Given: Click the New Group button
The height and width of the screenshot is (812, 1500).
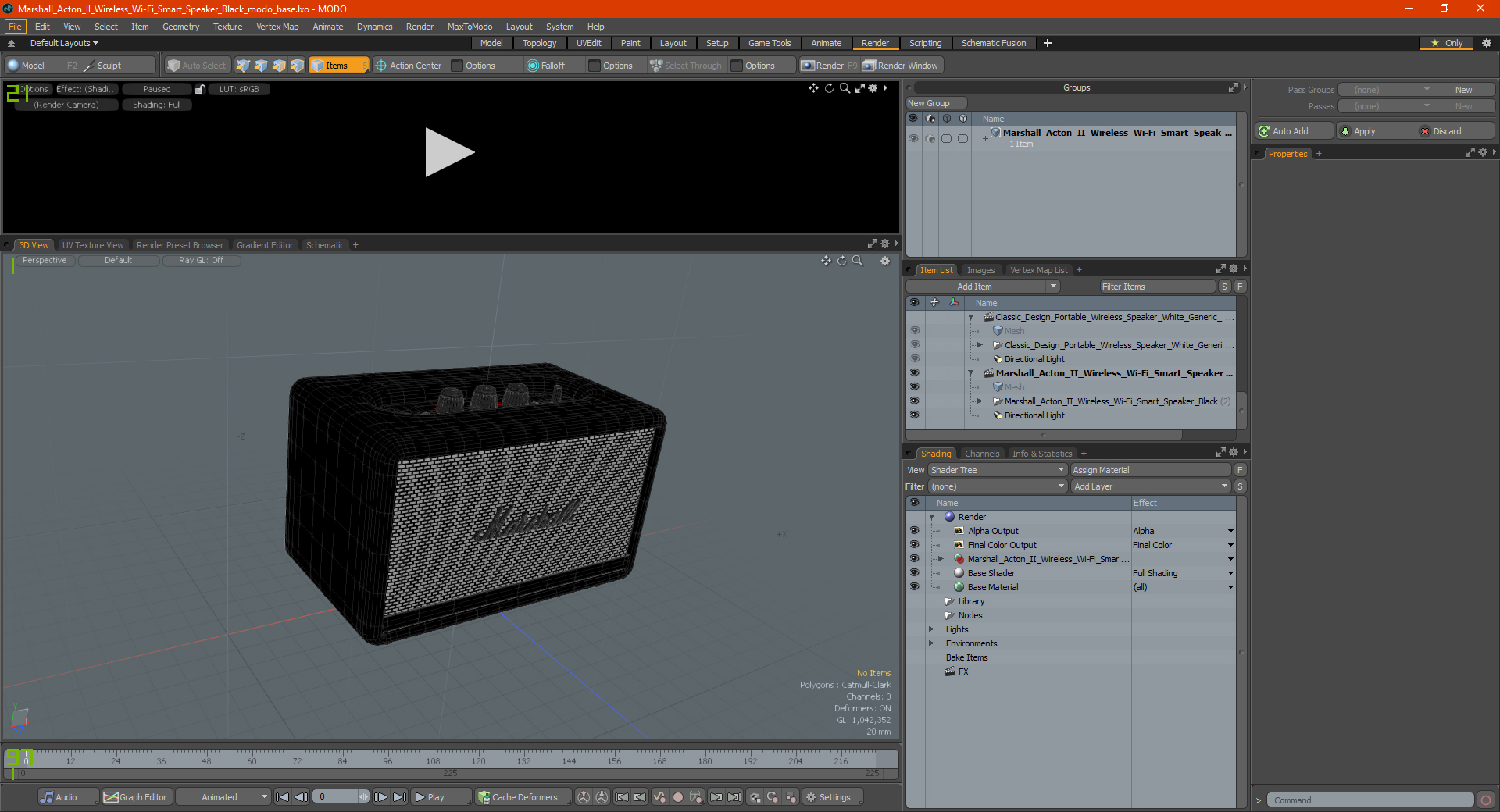Looking at the screenshot, I should (936, 103).
